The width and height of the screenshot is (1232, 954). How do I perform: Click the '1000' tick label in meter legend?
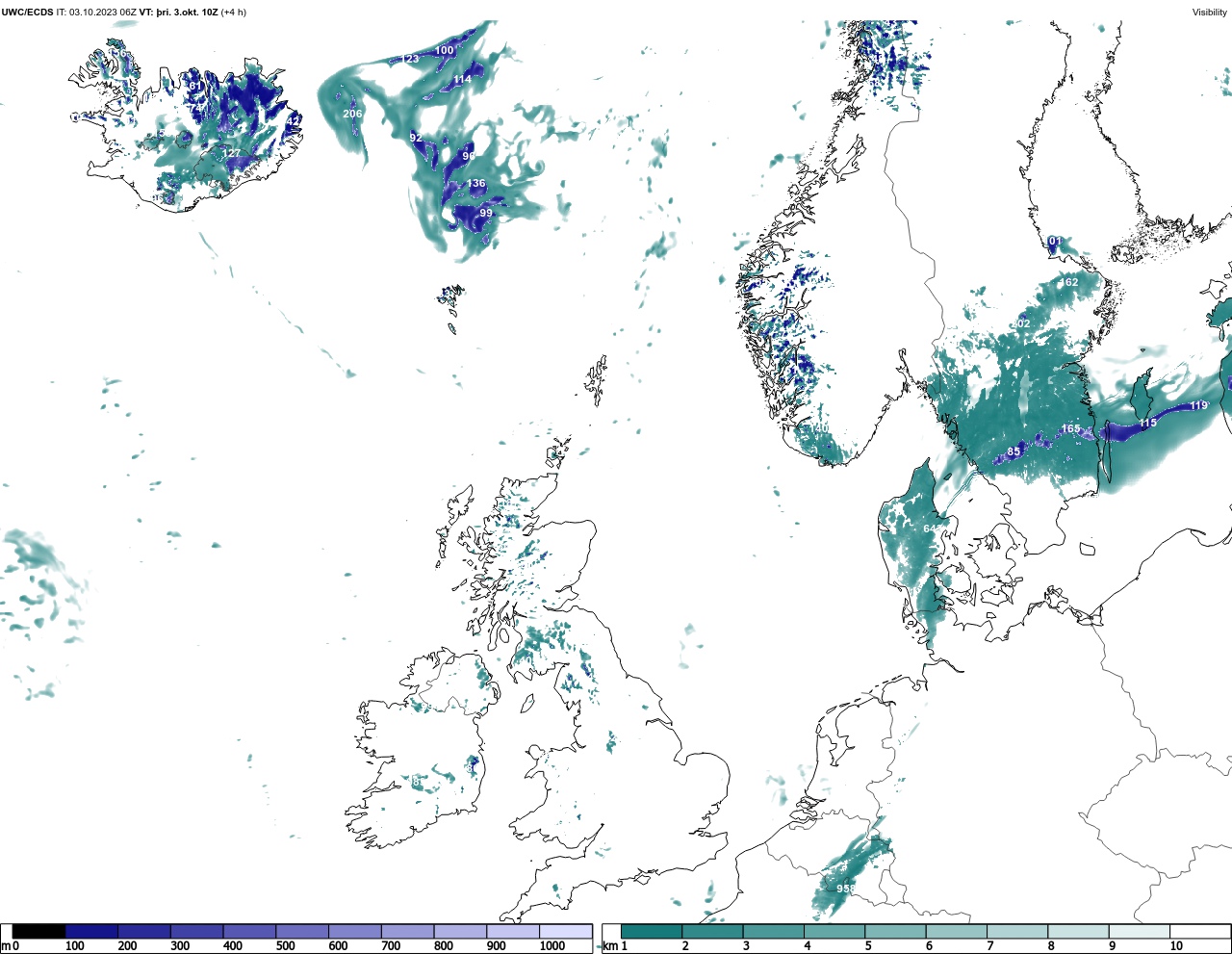pos(552,946)
